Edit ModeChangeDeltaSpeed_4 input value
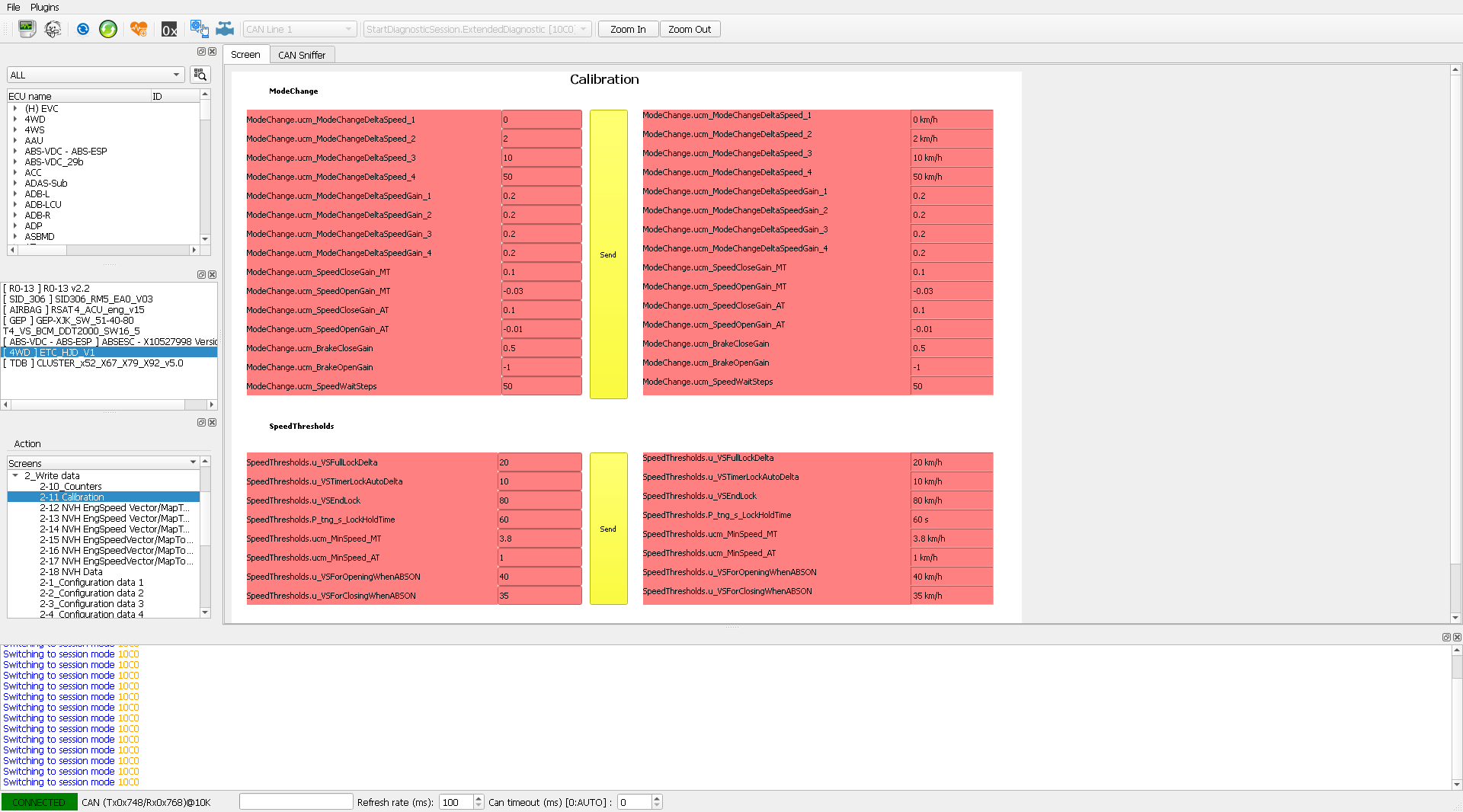 coord(541,177)
